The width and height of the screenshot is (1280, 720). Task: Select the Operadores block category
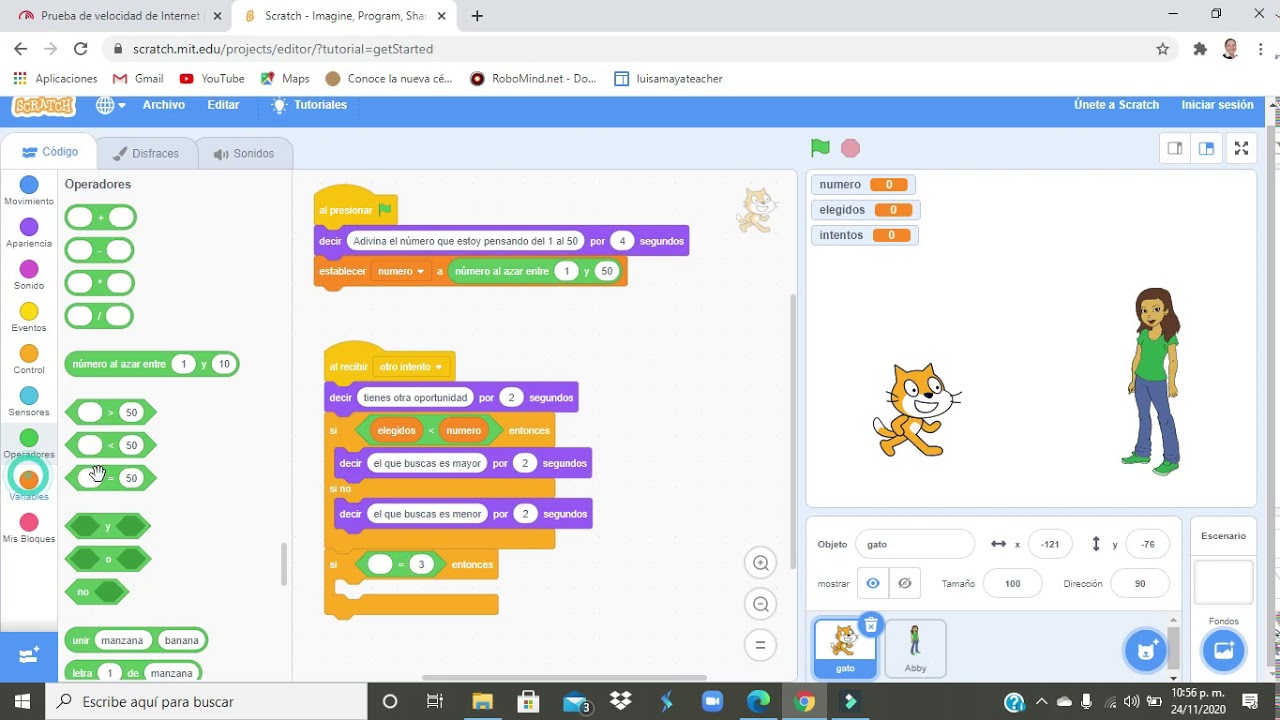tap(29, 443)
